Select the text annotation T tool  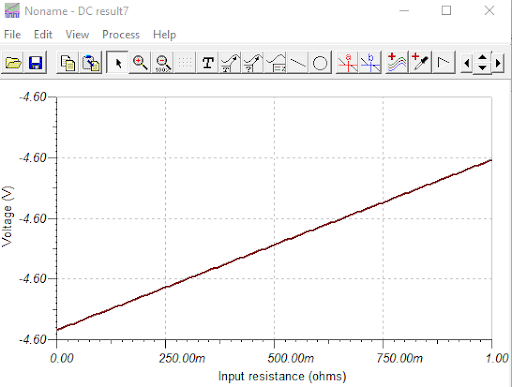click(x=208, y=63)
